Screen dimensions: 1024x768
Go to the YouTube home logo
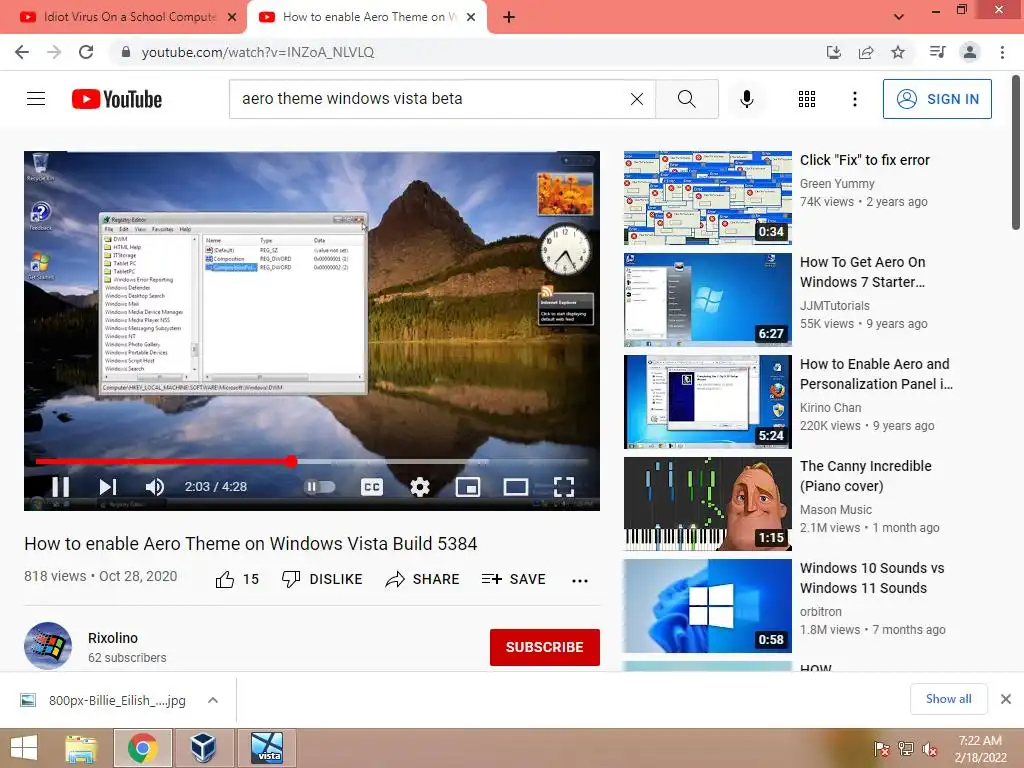(x=117, y=99)
